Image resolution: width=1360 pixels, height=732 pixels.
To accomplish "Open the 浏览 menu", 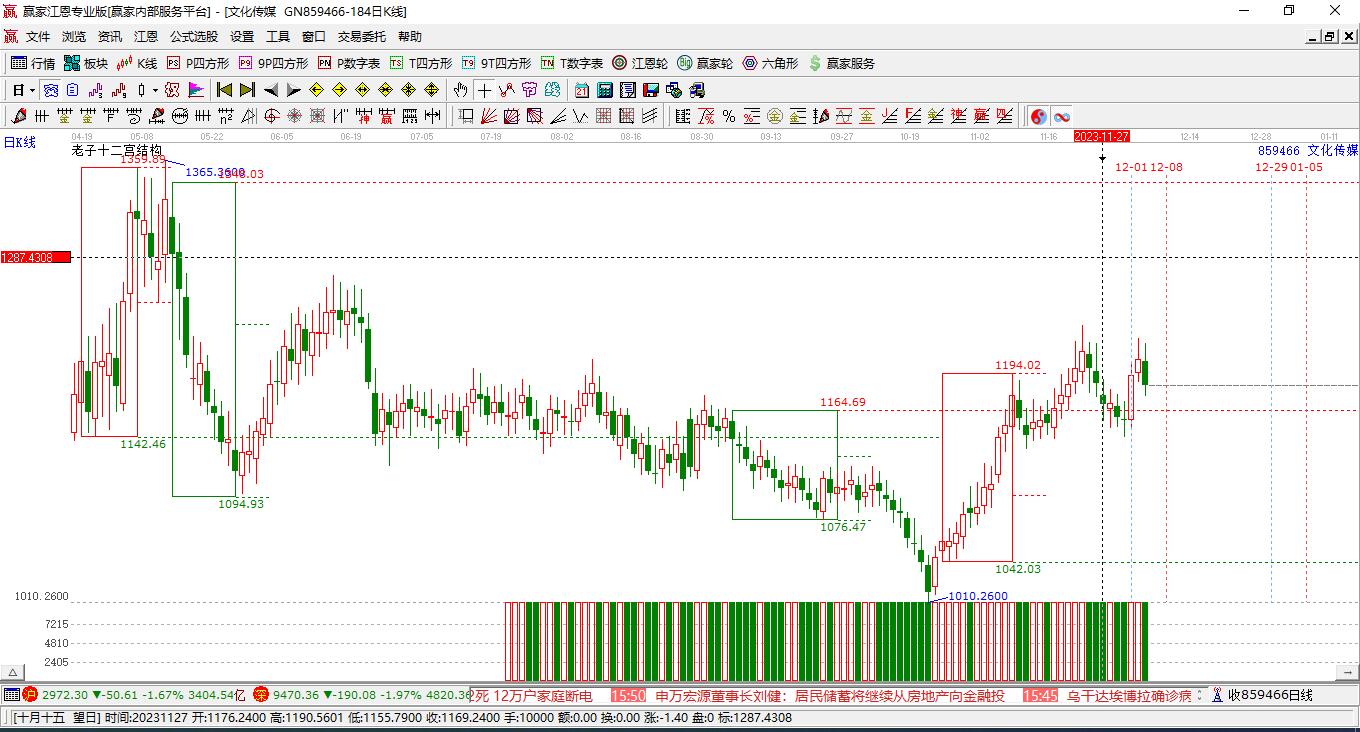I will coord(74,36).
